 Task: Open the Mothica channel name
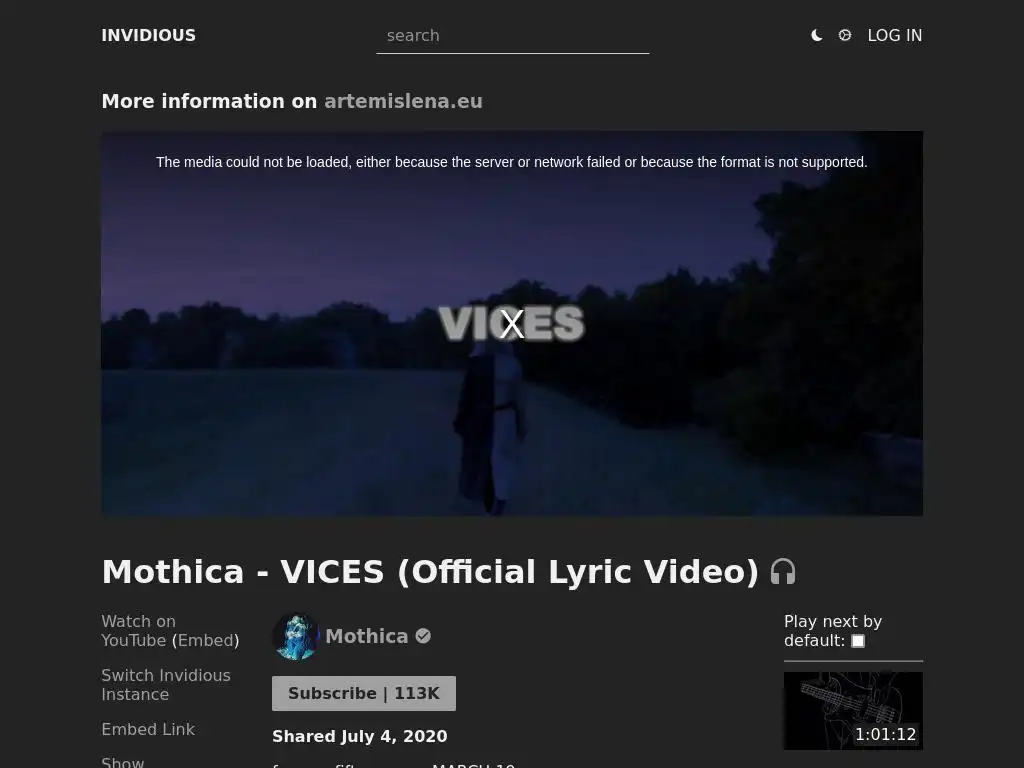(366, 636)
